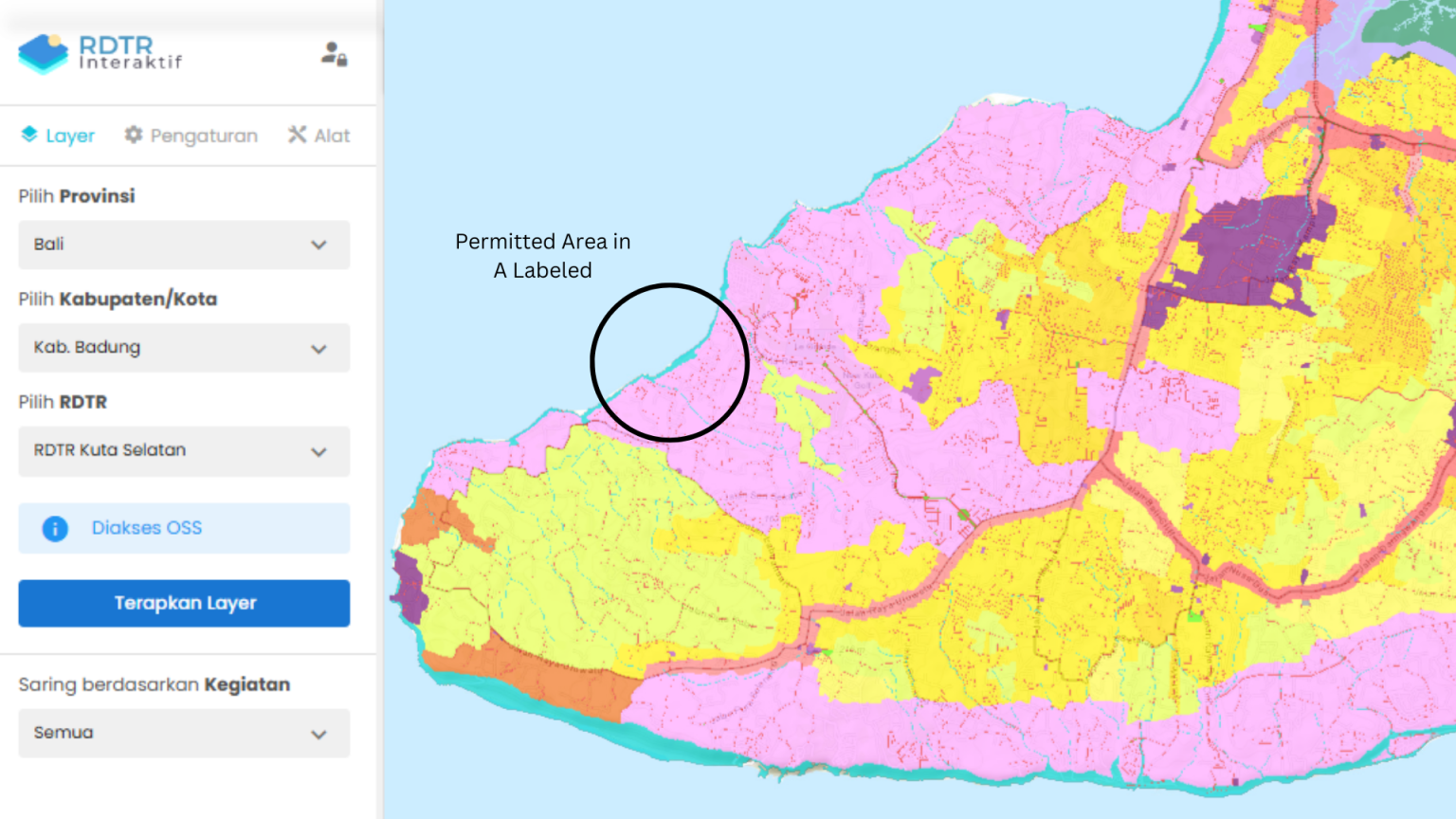Open the Diakses OSS link
Image resolution: width=1456 pixels, height=819 pixels.
click(148, 528)
